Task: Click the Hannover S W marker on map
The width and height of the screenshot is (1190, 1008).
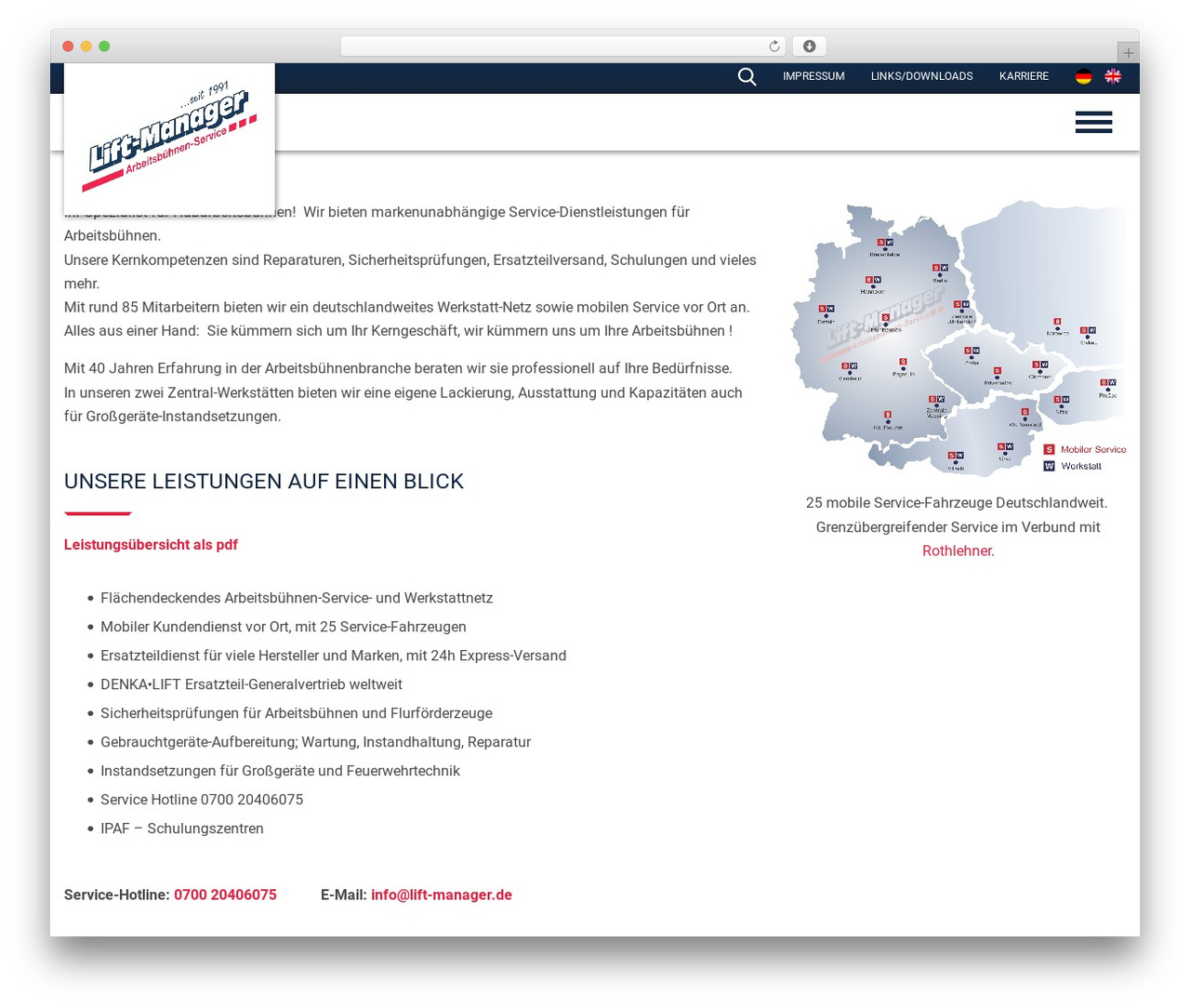Action: click(x=873, y=280)
